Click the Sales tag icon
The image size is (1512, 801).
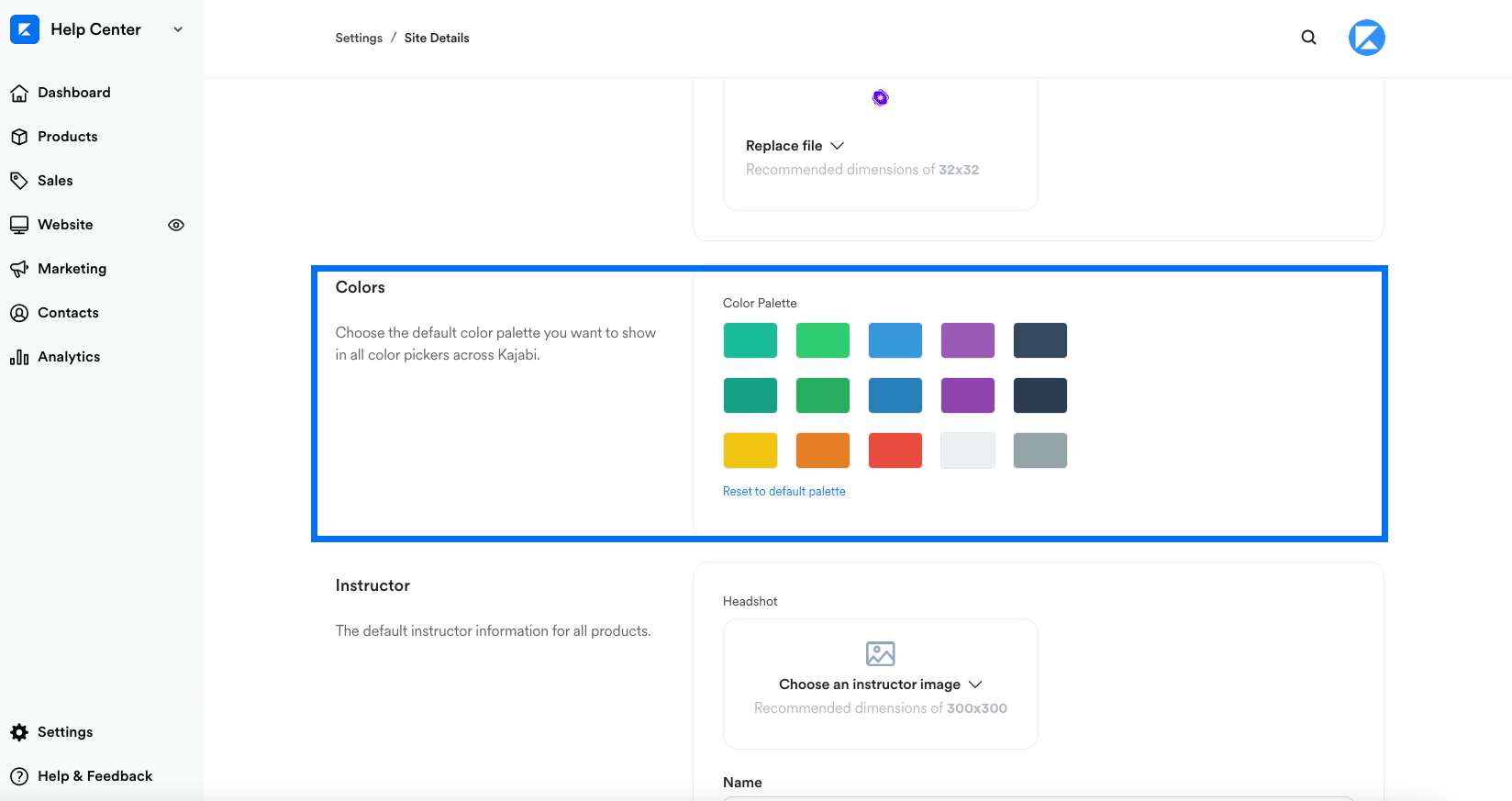(x=19, y=181)
